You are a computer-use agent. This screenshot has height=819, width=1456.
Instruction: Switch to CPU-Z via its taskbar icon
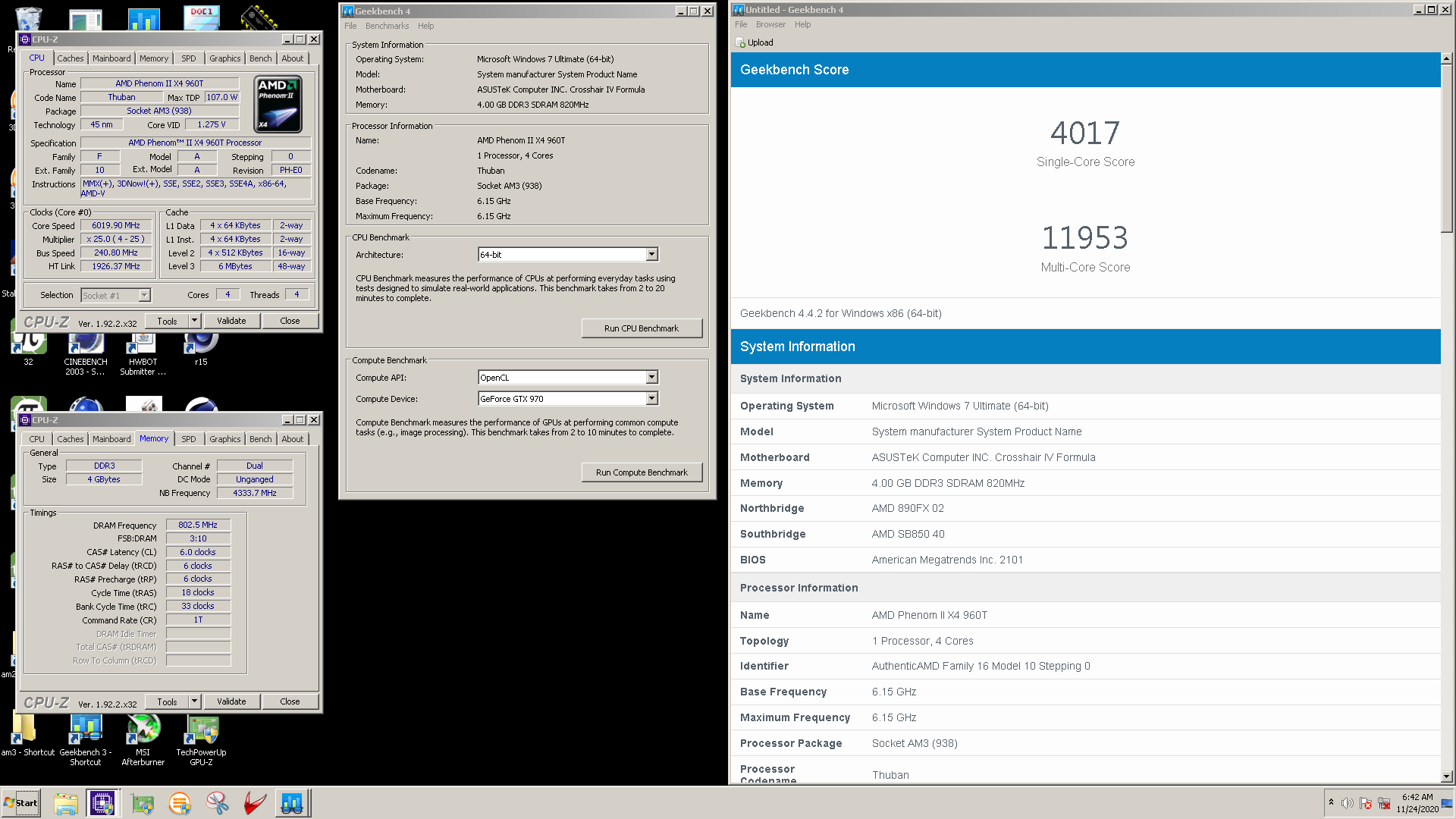click(x=102, y=803)
